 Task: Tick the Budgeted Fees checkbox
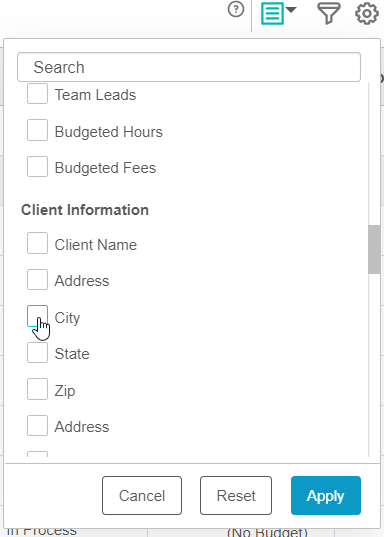click(x=37, y=166)
